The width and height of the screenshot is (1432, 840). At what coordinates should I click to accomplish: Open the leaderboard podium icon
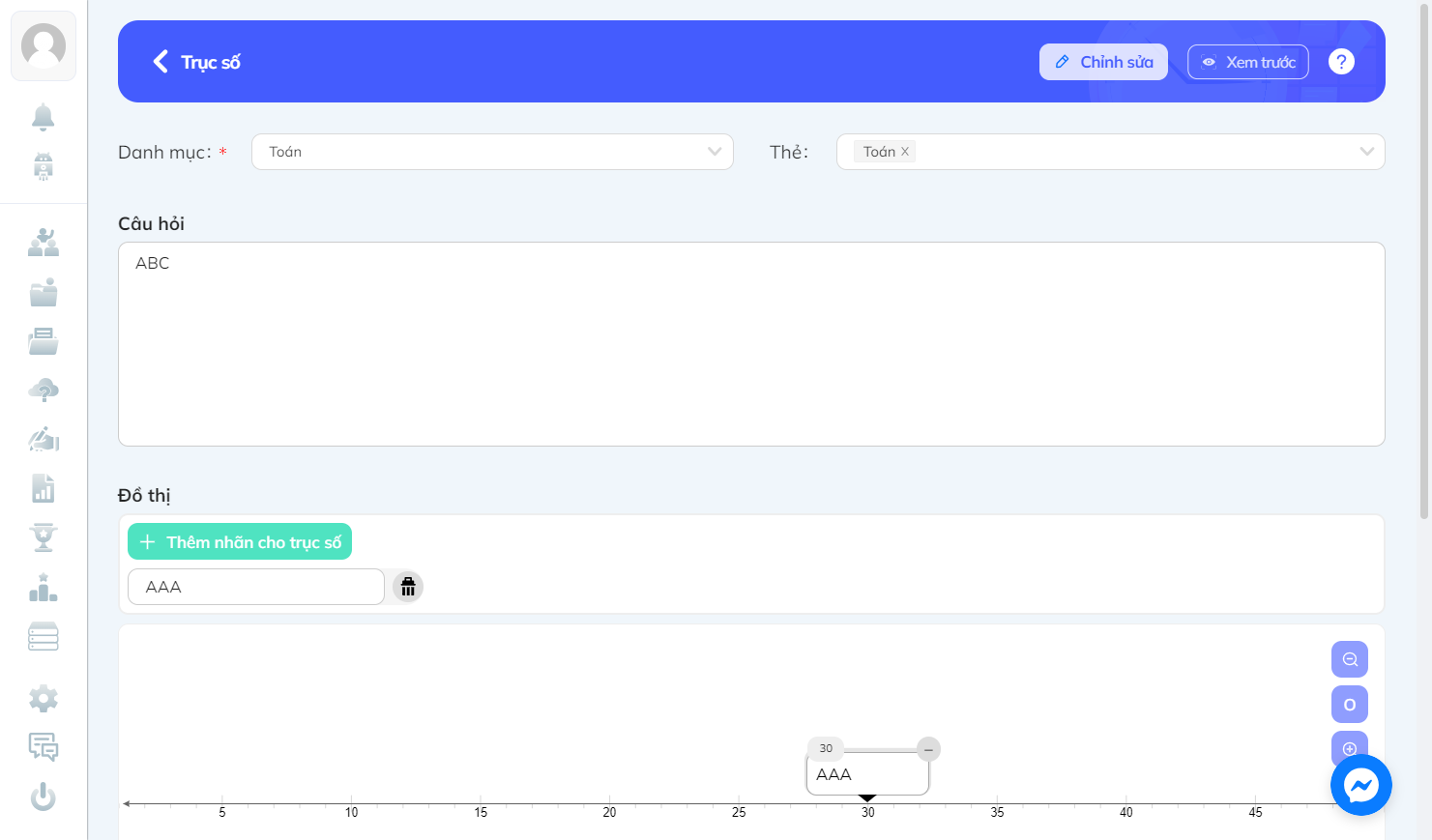point(44,587)
